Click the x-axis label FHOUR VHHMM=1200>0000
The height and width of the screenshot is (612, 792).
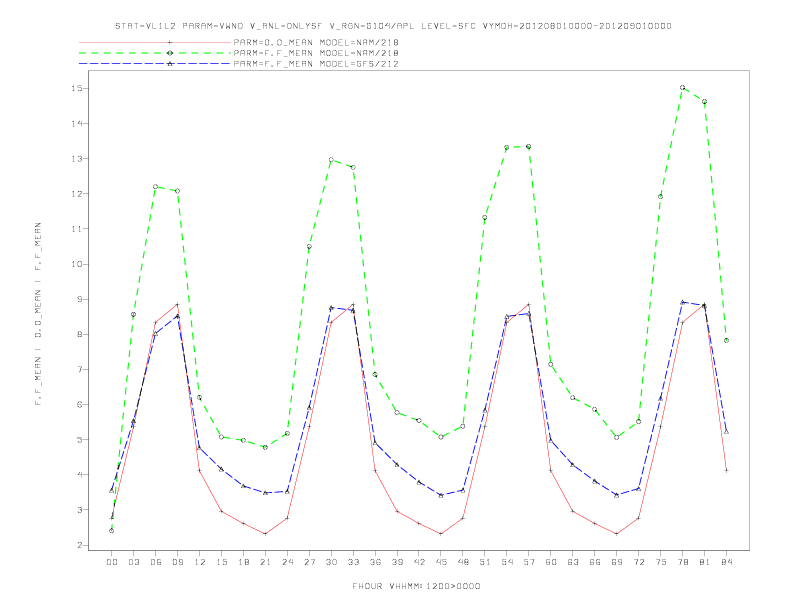click(x=416, y=586)
